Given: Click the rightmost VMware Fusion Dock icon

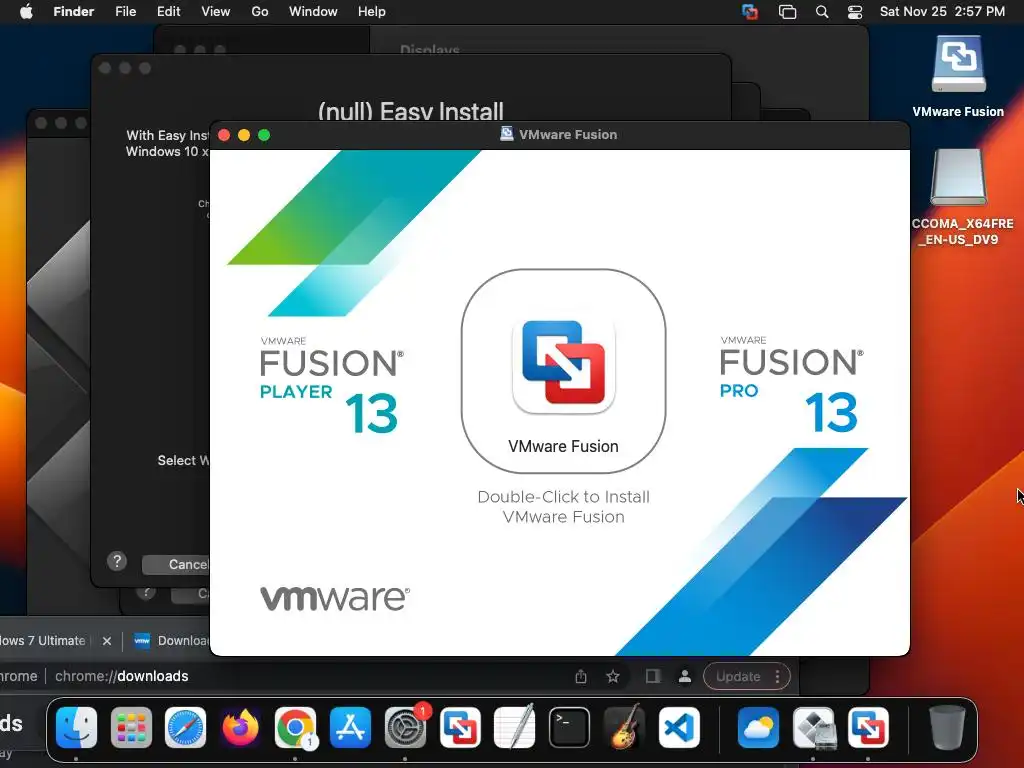Looking at the screenshot, I should pos(868,727).
